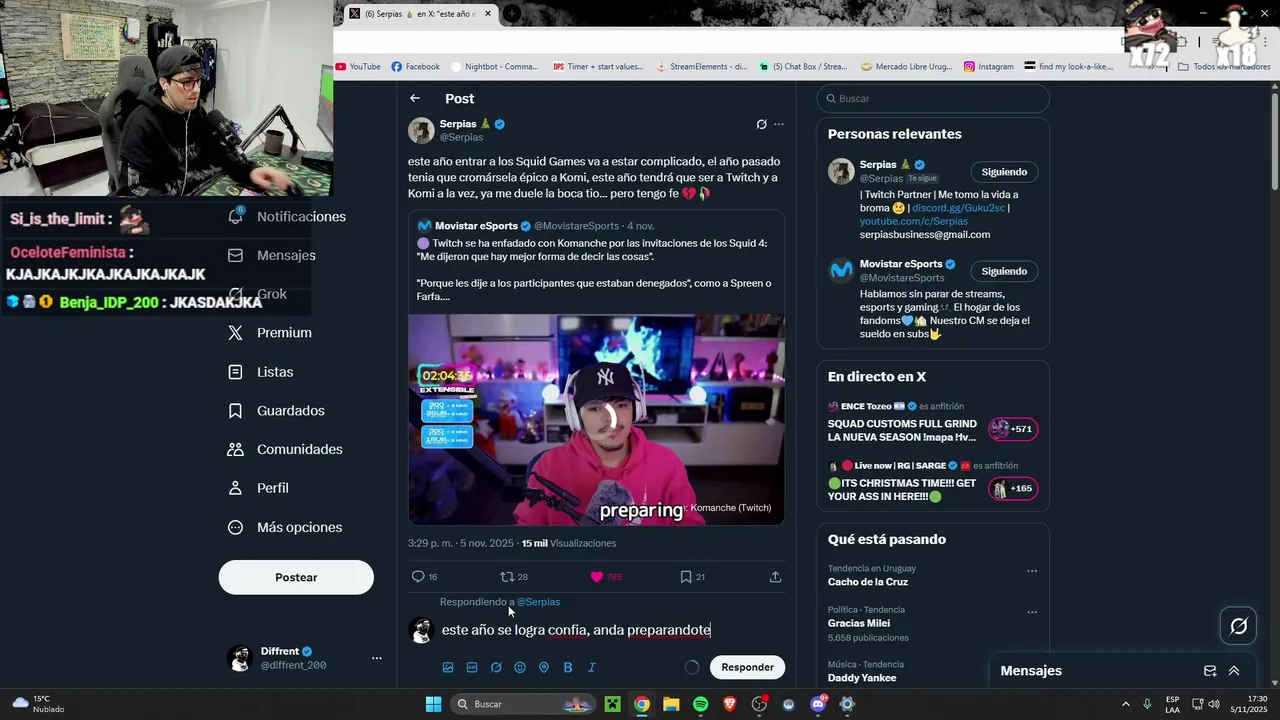This screenshot has width=1280, height=720.
Task: Open account menu dots next to Diffrent
Action: (377, 658)
